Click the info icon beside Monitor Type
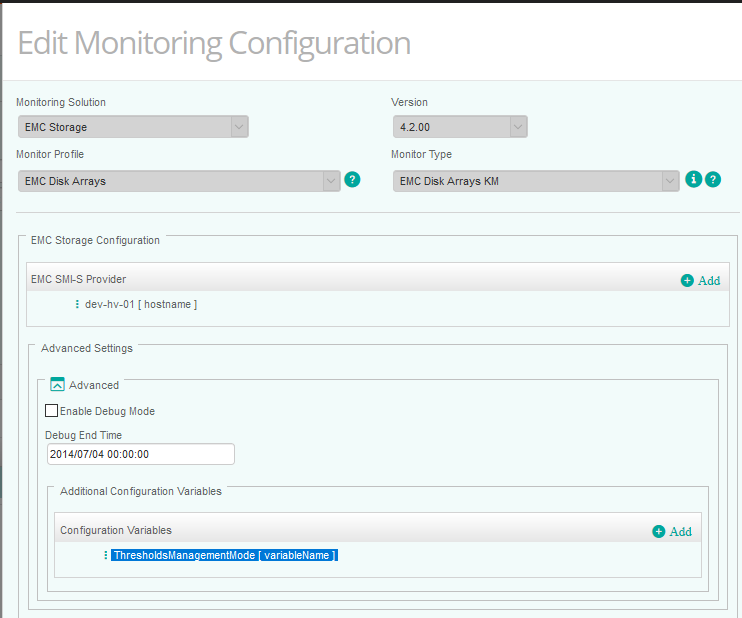The height and width of the screenshot is (618, 742). pos(694,180)
